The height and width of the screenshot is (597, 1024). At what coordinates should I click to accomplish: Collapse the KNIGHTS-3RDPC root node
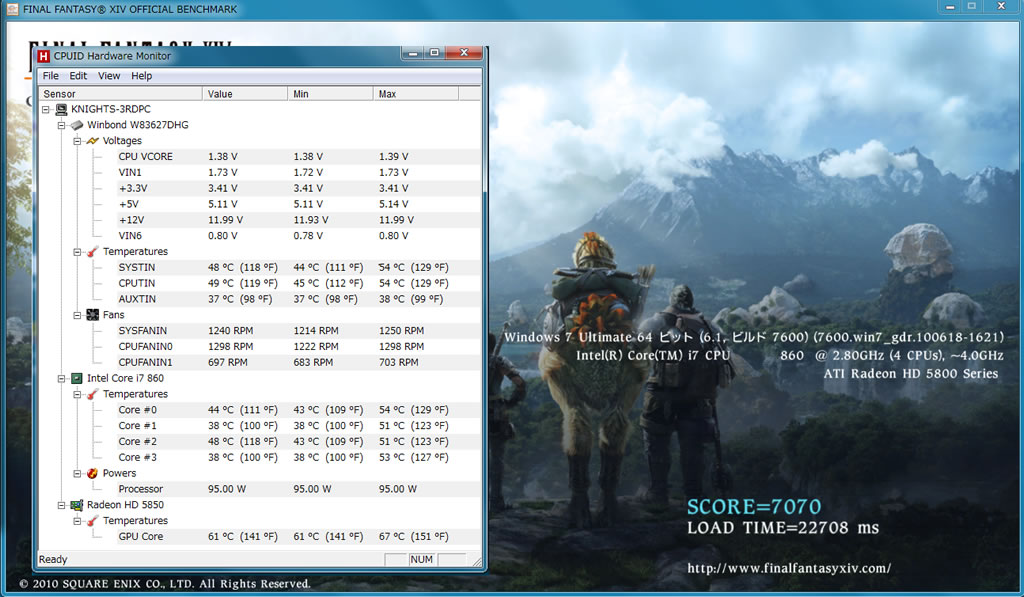click(x=46, y=109)
